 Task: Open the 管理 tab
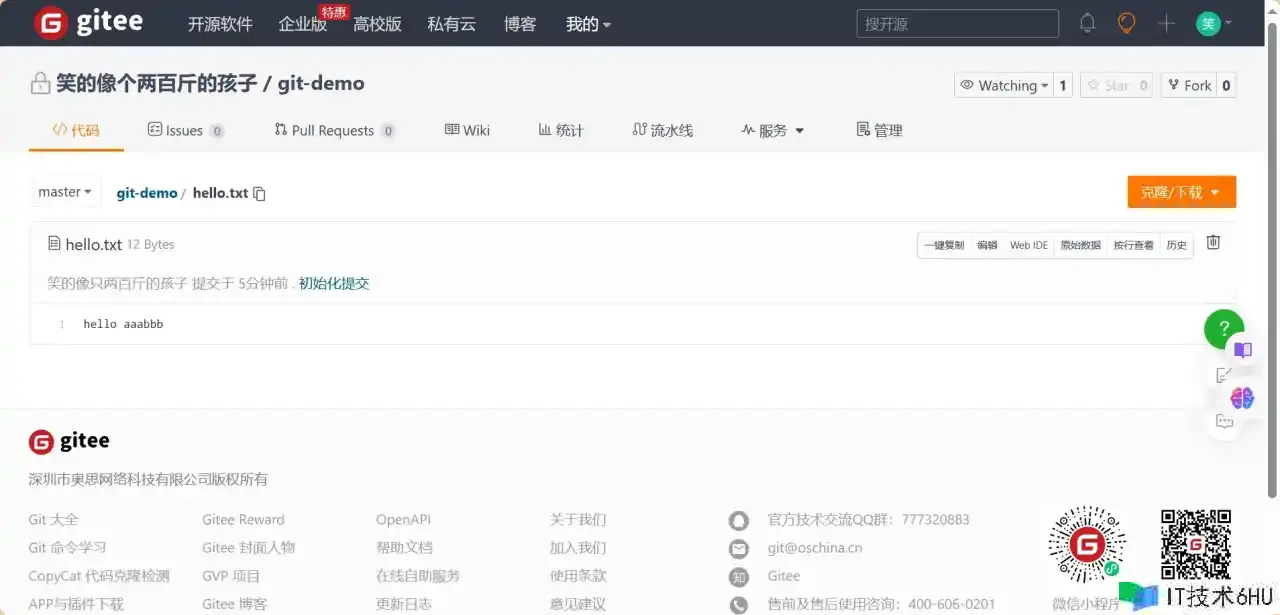(x=880, y=130)
